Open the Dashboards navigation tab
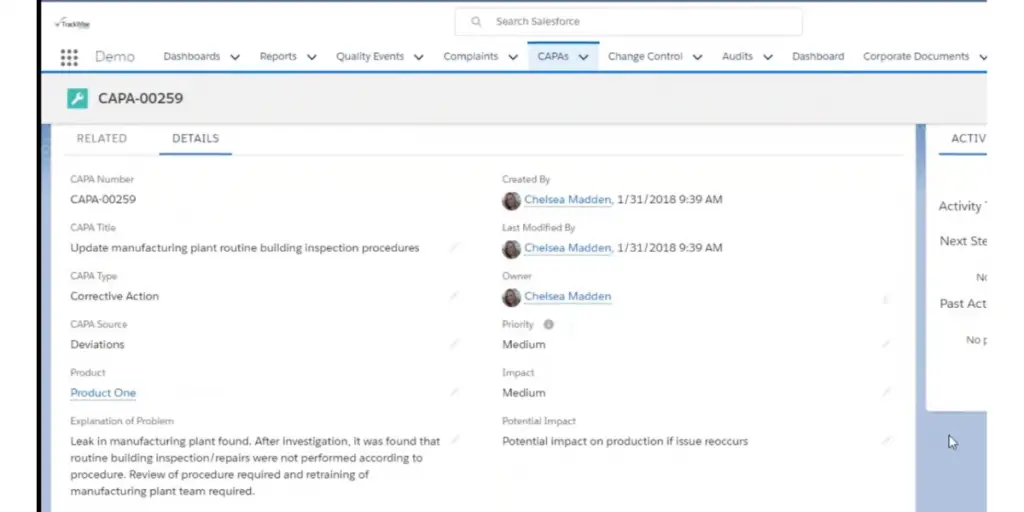 pos(191,57)
